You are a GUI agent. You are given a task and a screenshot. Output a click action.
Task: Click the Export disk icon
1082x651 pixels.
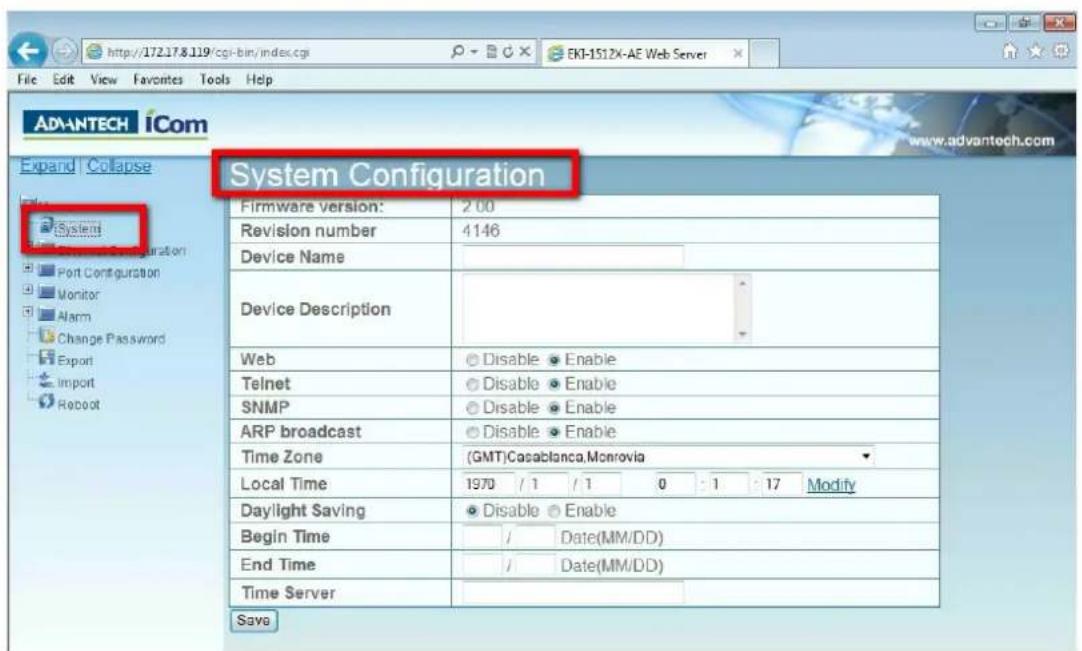point(46,358)
